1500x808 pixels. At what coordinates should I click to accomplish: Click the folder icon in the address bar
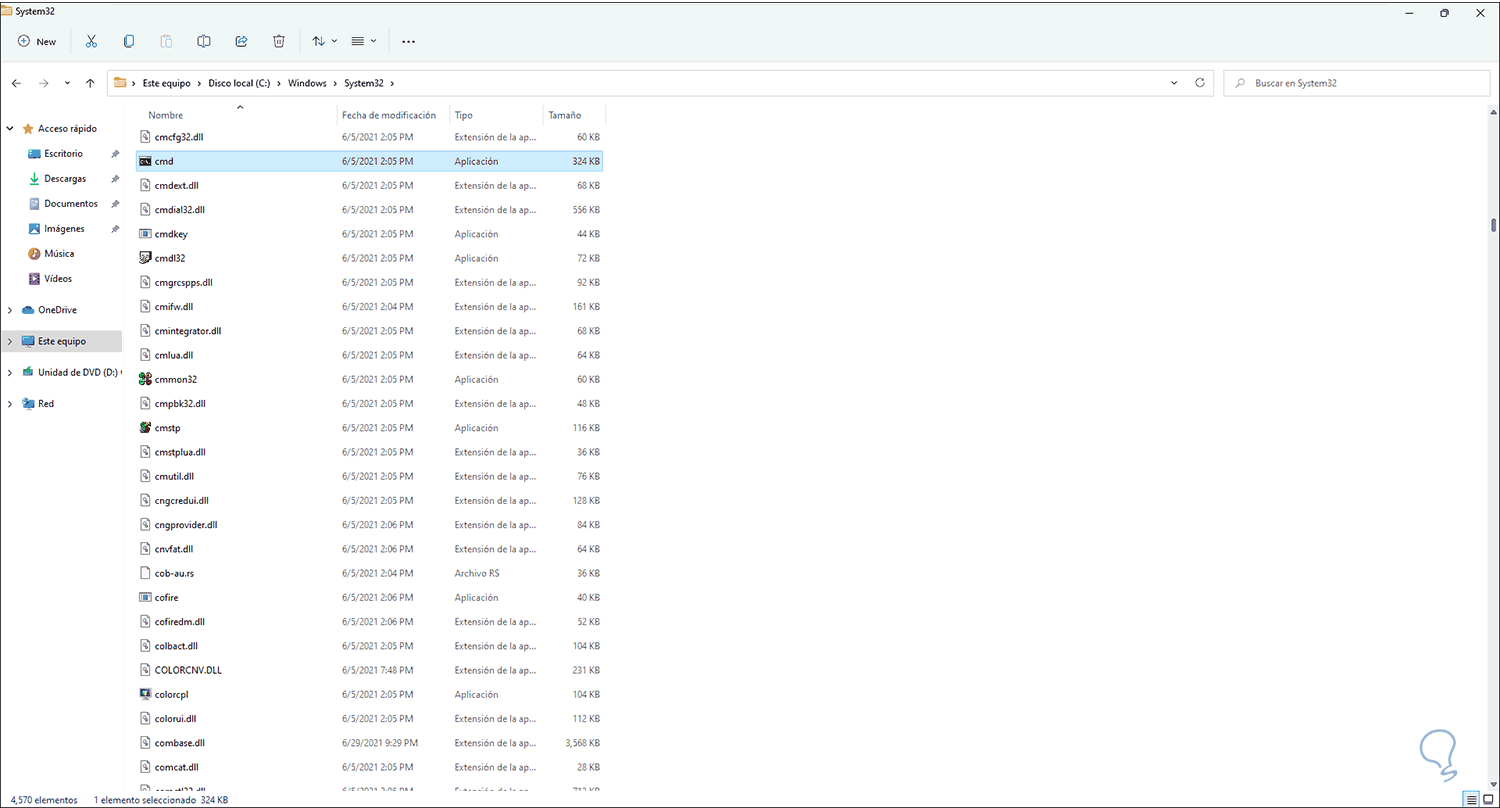point(120,83)
